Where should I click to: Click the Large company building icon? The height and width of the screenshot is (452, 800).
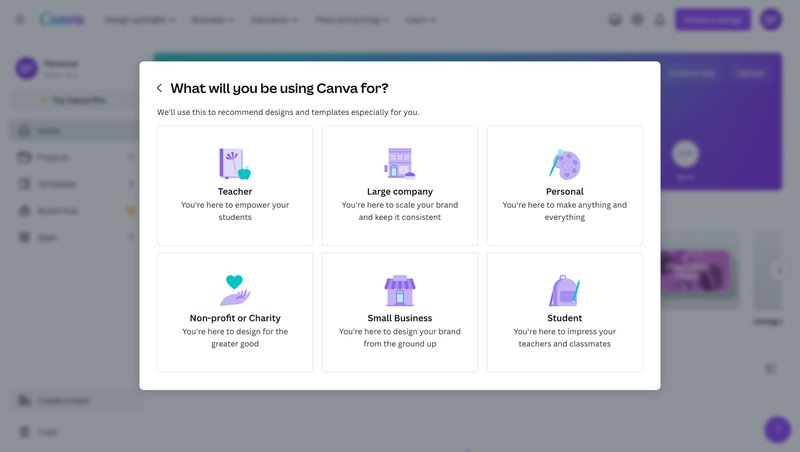point(399,163)
